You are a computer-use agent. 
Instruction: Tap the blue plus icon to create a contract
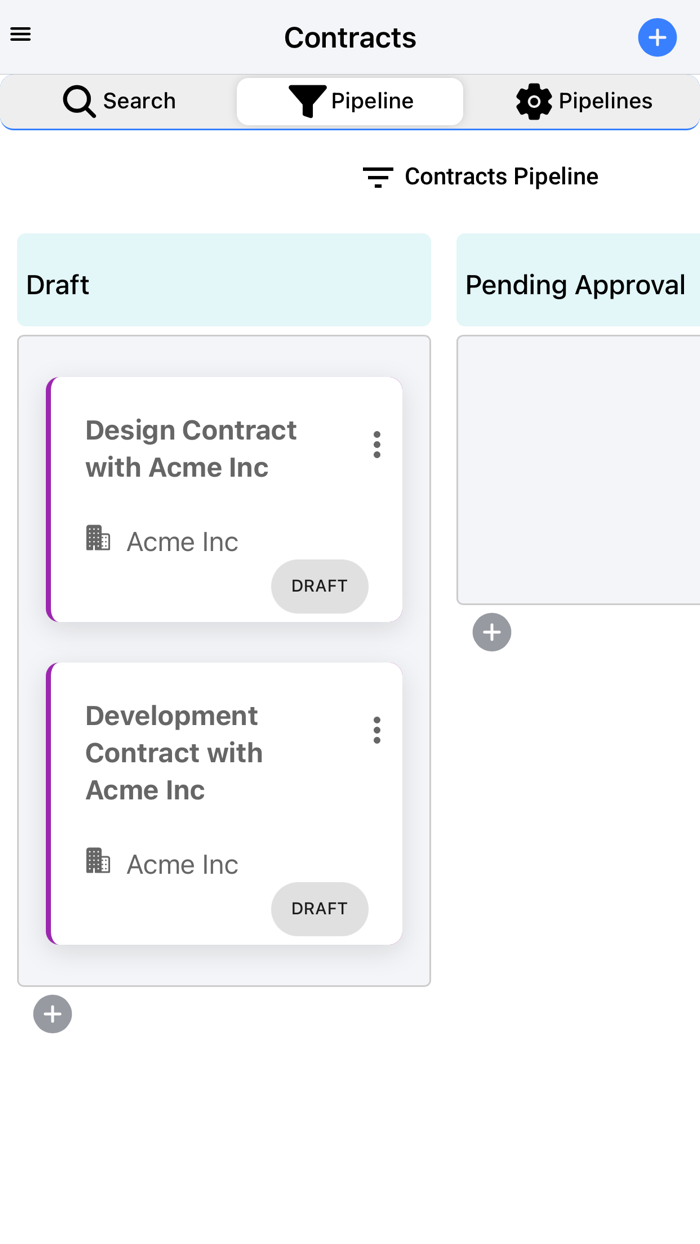pyautogui.click(x=657, y=37)
